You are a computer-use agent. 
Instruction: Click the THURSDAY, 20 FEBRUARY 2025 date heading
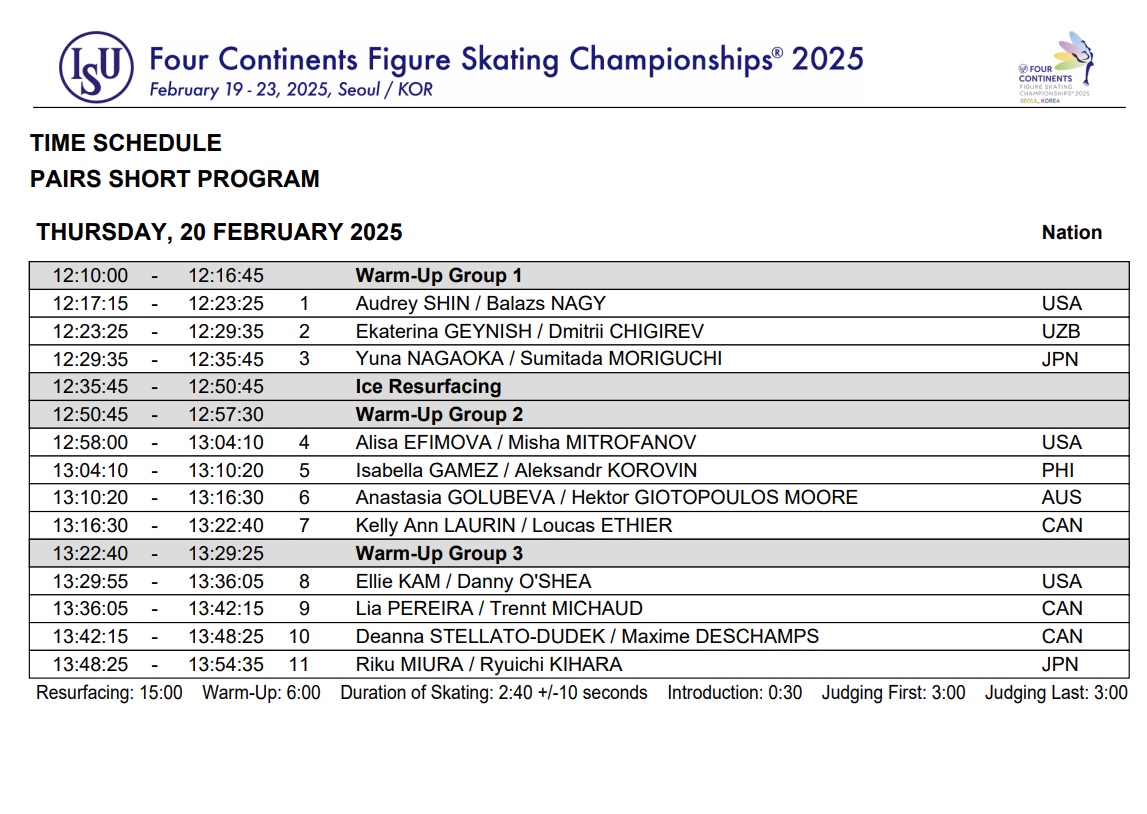[219, 233]
